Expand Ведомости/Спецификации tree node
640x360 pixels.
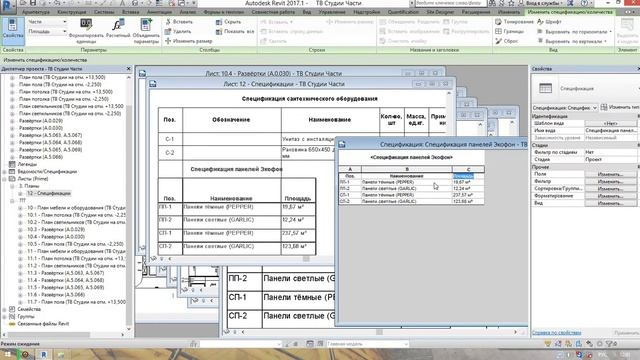click(x=4, y=172)
